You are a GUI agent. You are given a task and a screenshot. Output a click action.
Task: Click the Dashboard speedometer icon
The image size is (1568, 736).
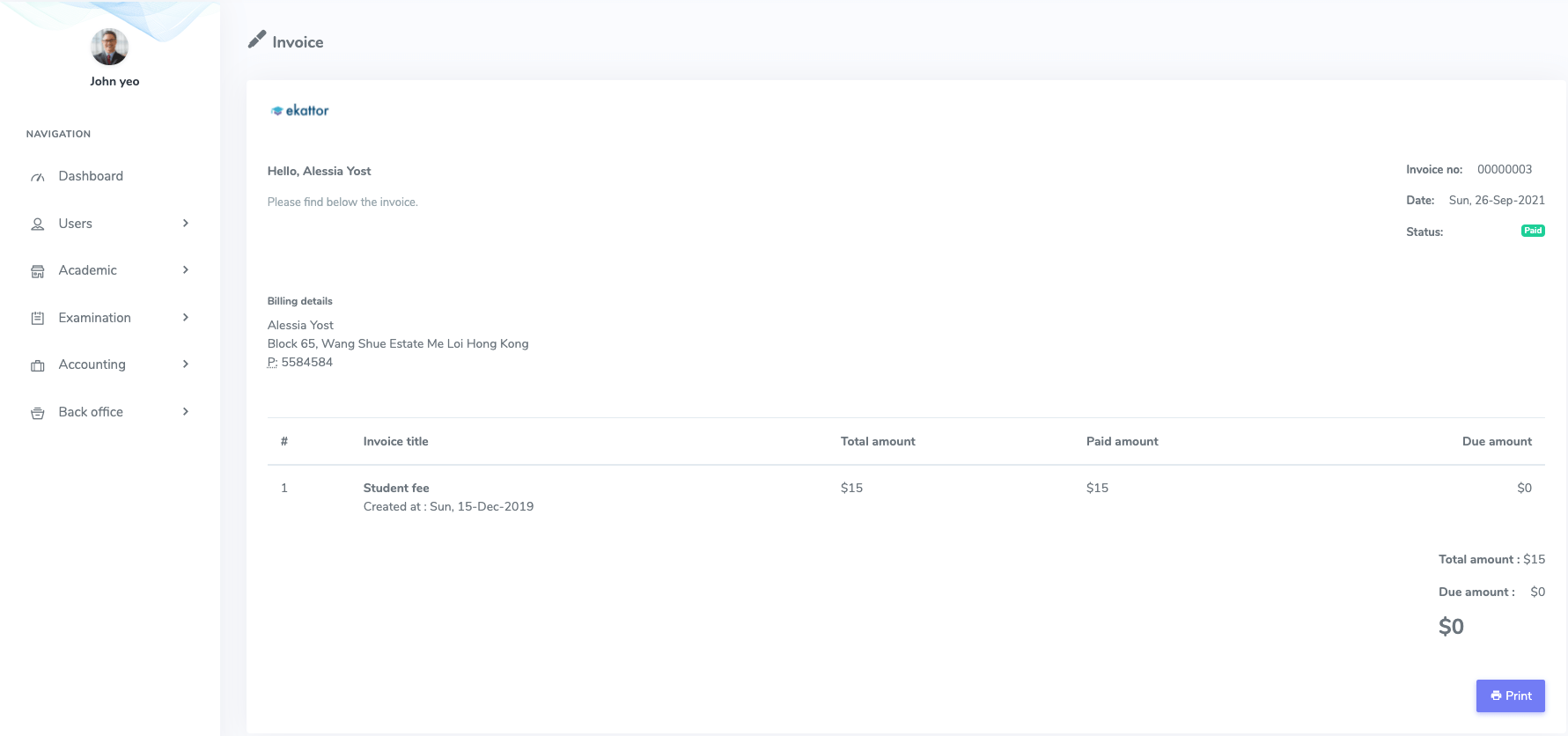tap(37, 177)
